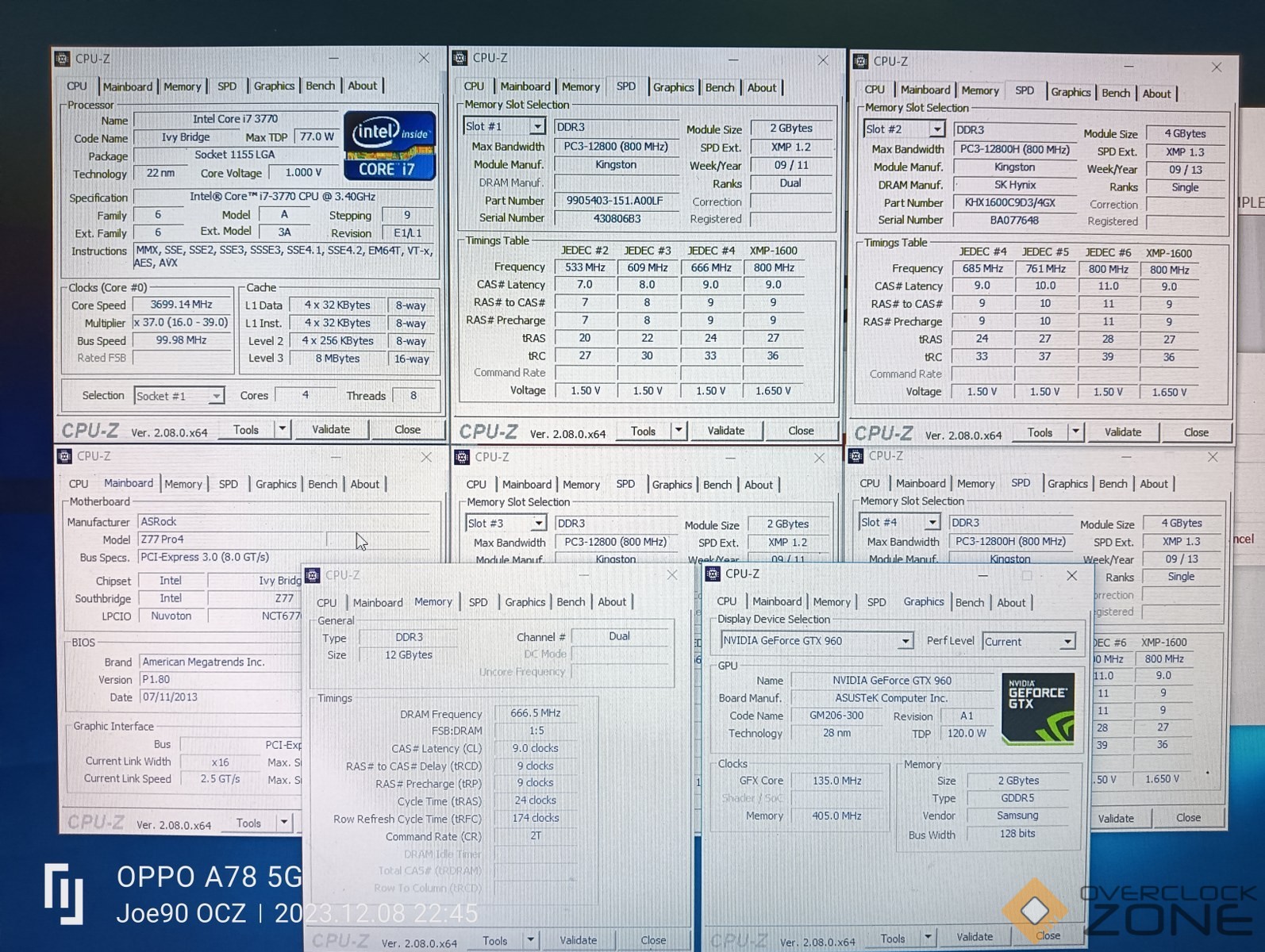The image size is (1265, 952).
Task: Click the CPU-Z title icon in the processor window
Action: point(63,59)
